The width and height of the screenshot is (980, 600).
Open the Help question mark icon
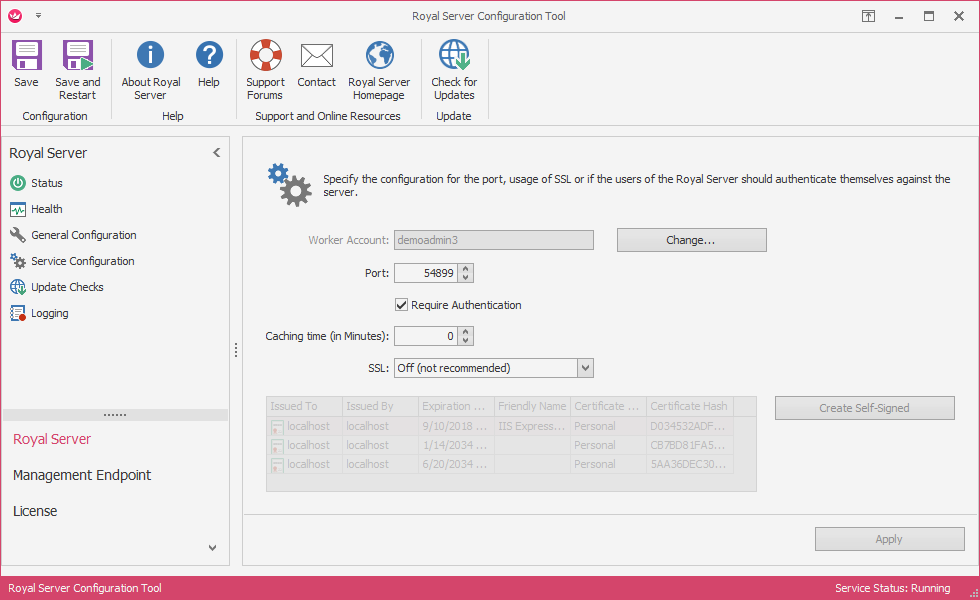209,55
